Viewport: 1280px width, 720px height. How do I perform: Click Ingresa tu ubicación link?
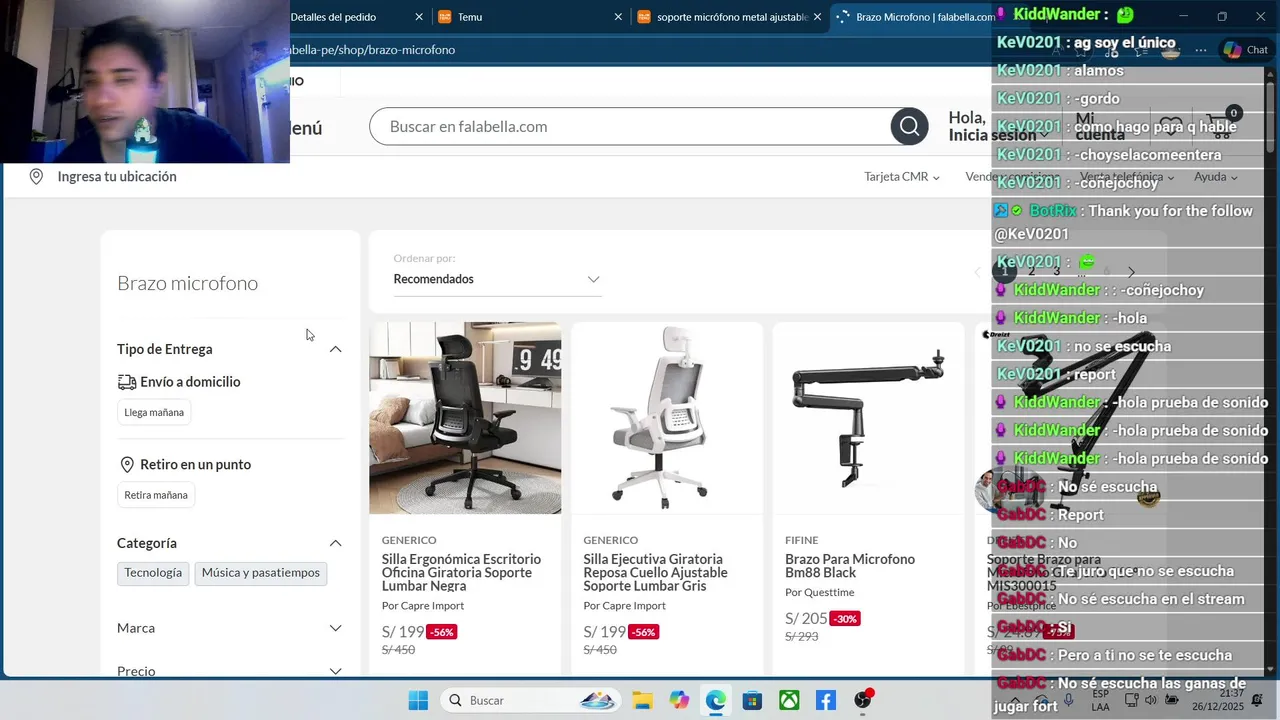pos(117,177)
